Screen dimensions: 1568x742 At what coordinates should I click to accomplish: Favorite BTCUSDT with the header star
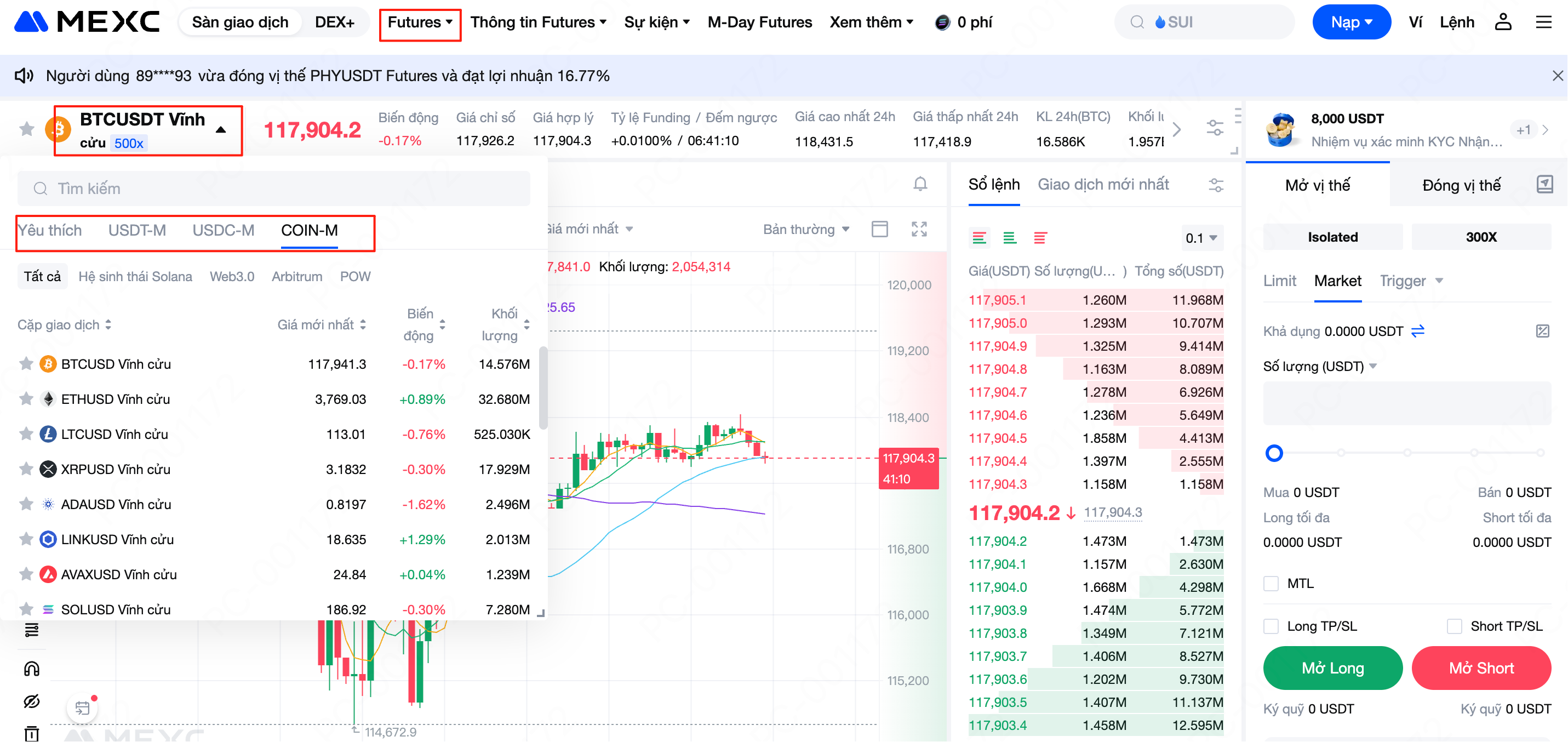point(26,129)
